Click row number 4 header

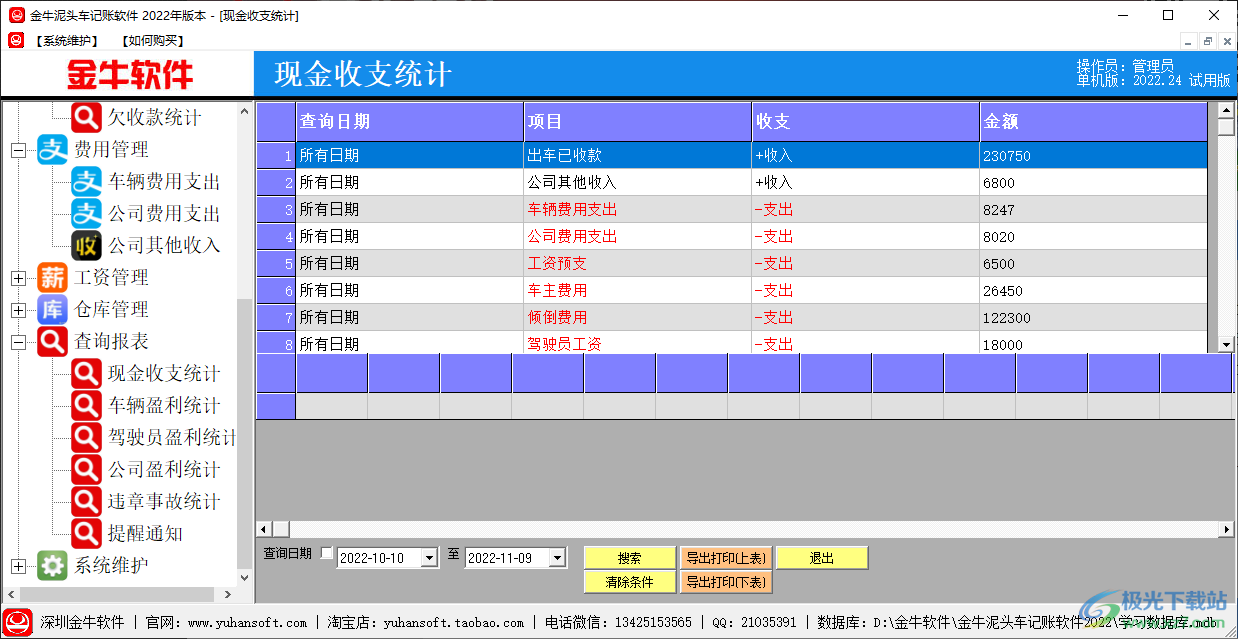[276, 237]
